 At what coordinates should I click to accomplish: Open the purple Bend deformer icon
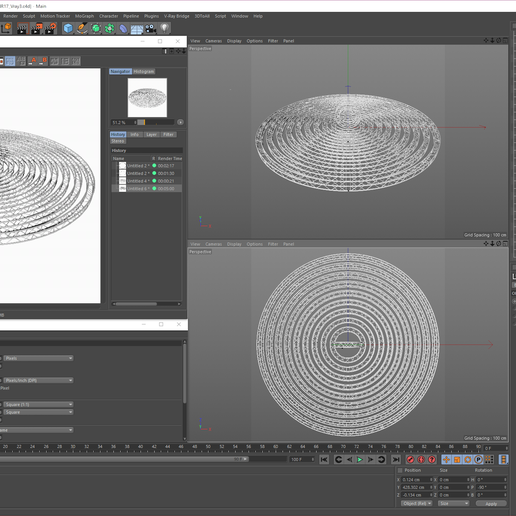(123, 29)
